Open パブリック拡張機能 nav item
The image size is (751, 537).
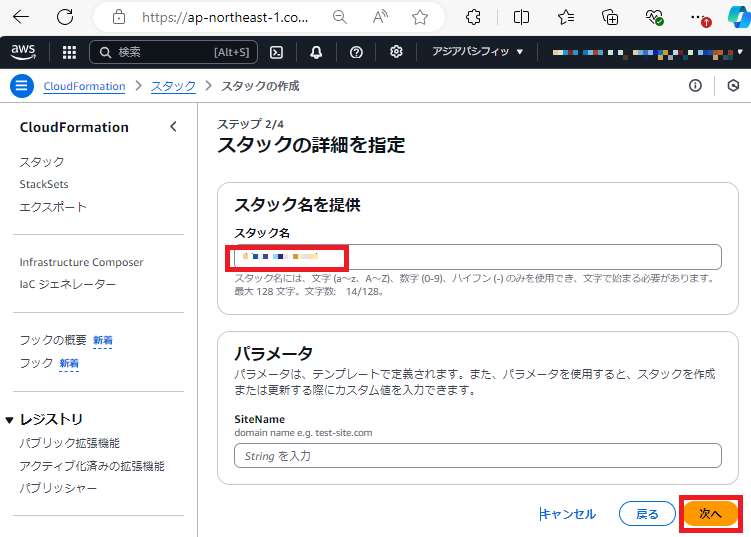[69, 443]
